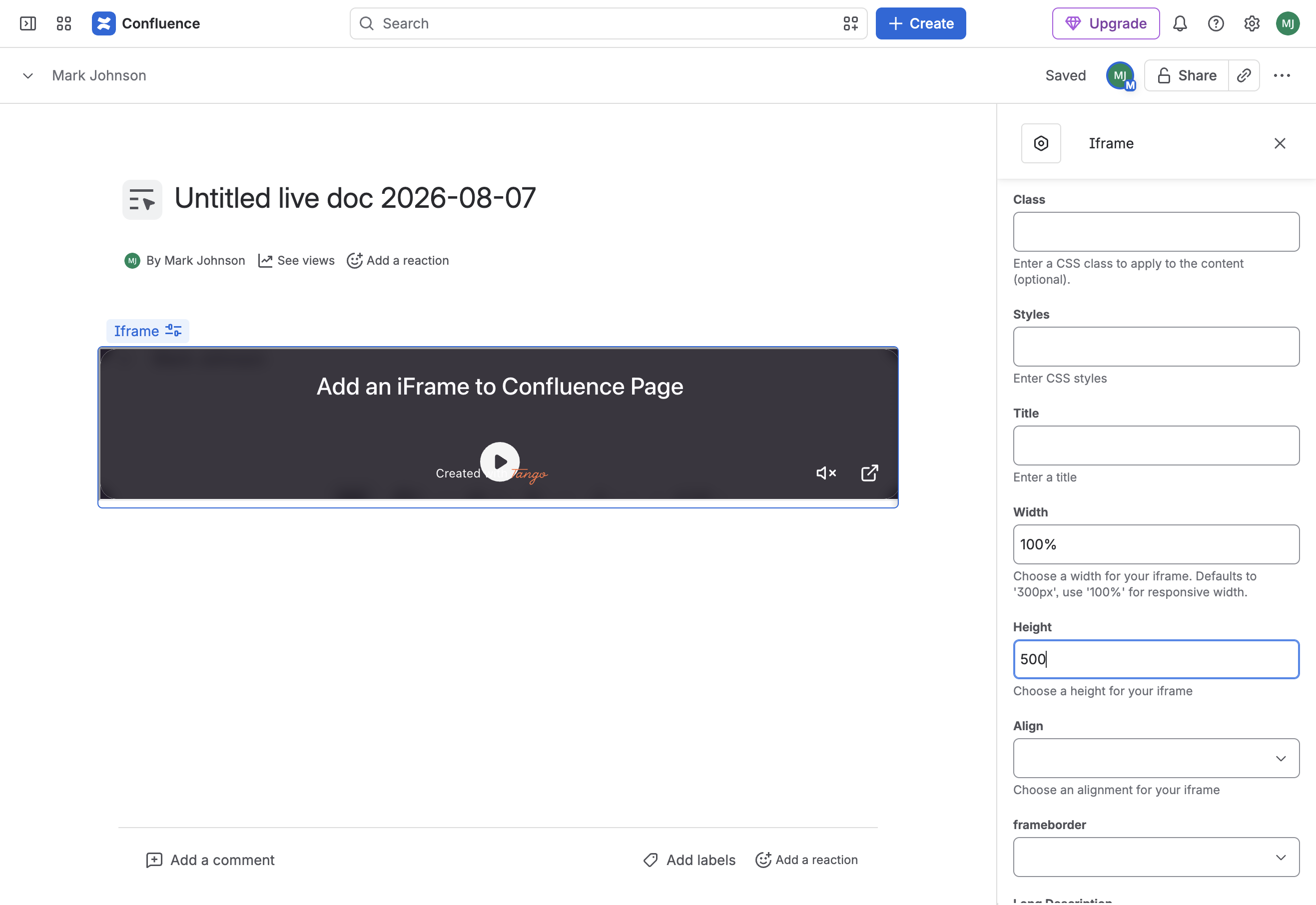
Task: Open settings gear
Action: click(x=1252, y=23)
